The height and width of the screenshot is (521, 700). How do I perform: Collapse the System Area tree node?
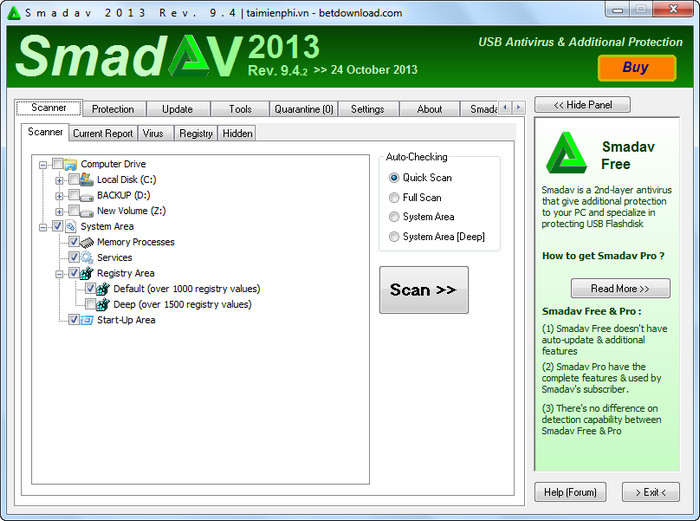click(43, 227)
